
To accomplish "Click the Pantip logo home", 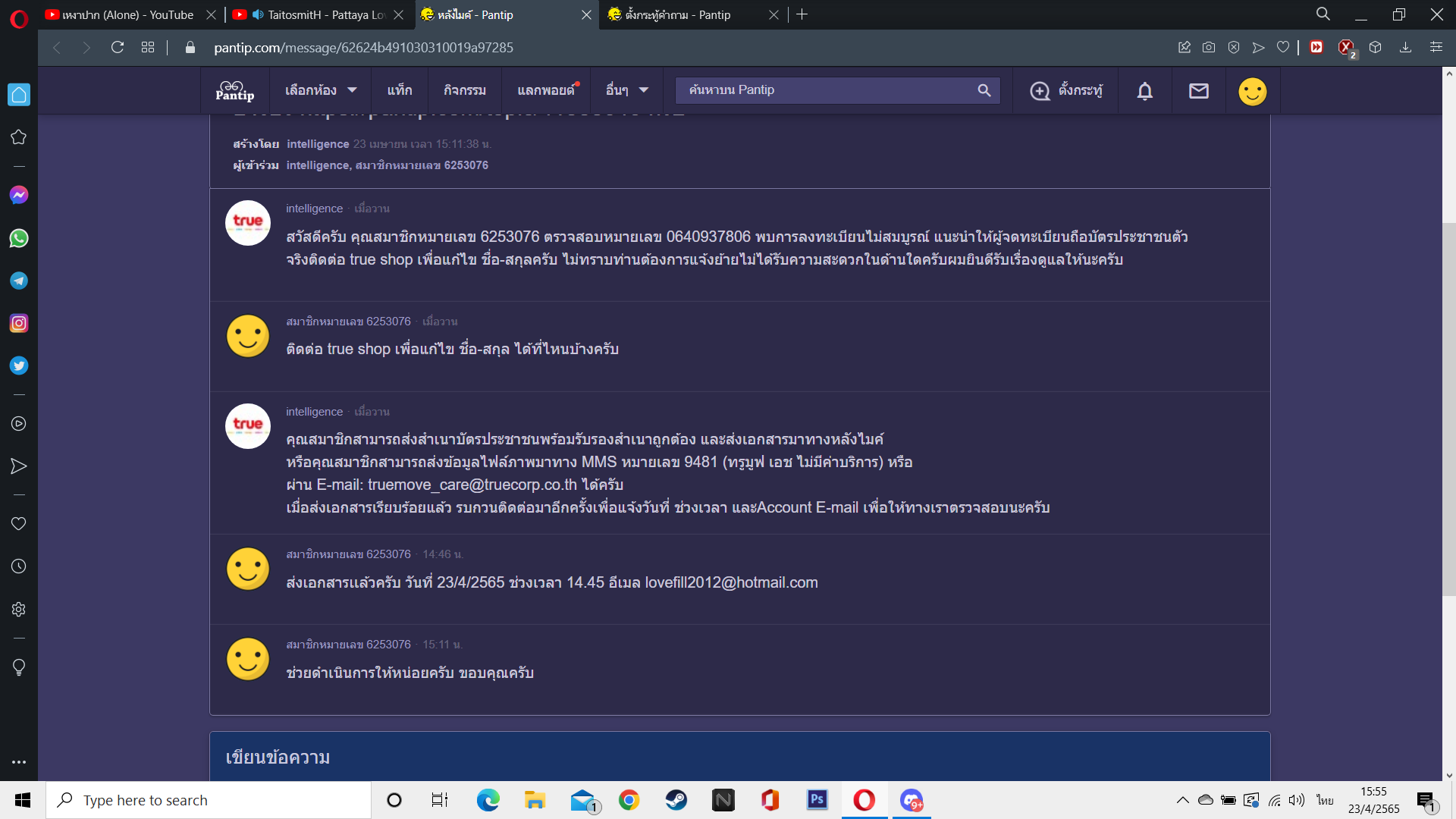I will coord(234,91).
